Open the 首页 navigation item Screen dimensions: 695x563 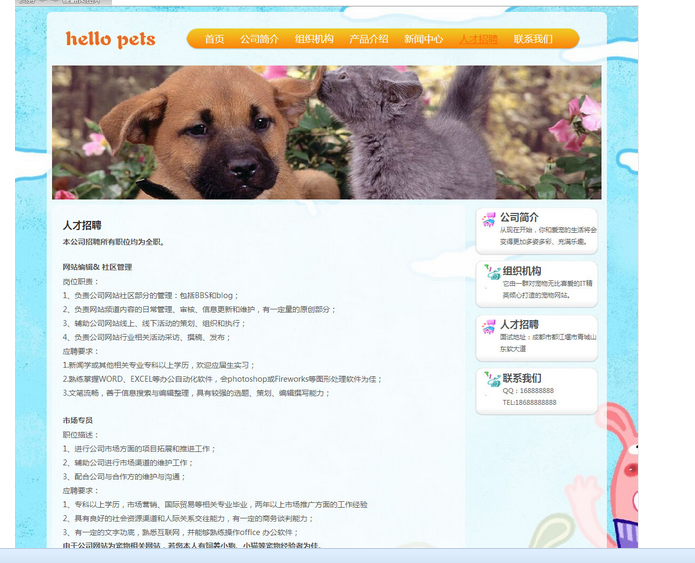pos(214,40)
